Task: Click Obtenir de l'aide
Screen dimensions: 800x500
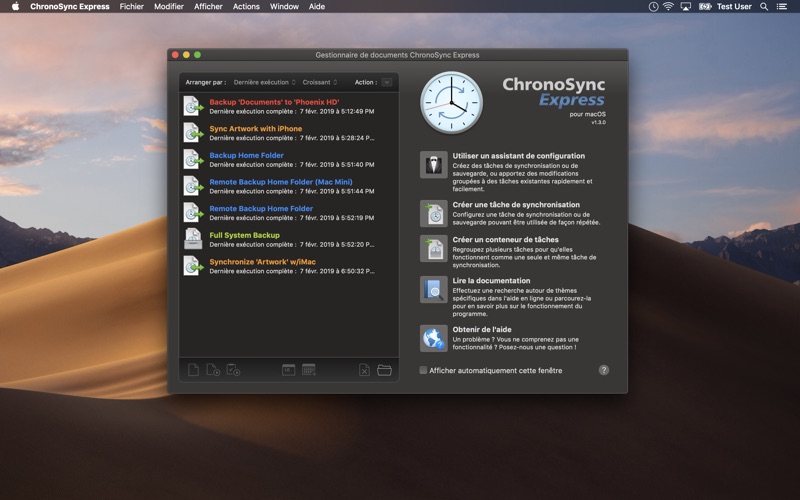Action: coord(482,330)
